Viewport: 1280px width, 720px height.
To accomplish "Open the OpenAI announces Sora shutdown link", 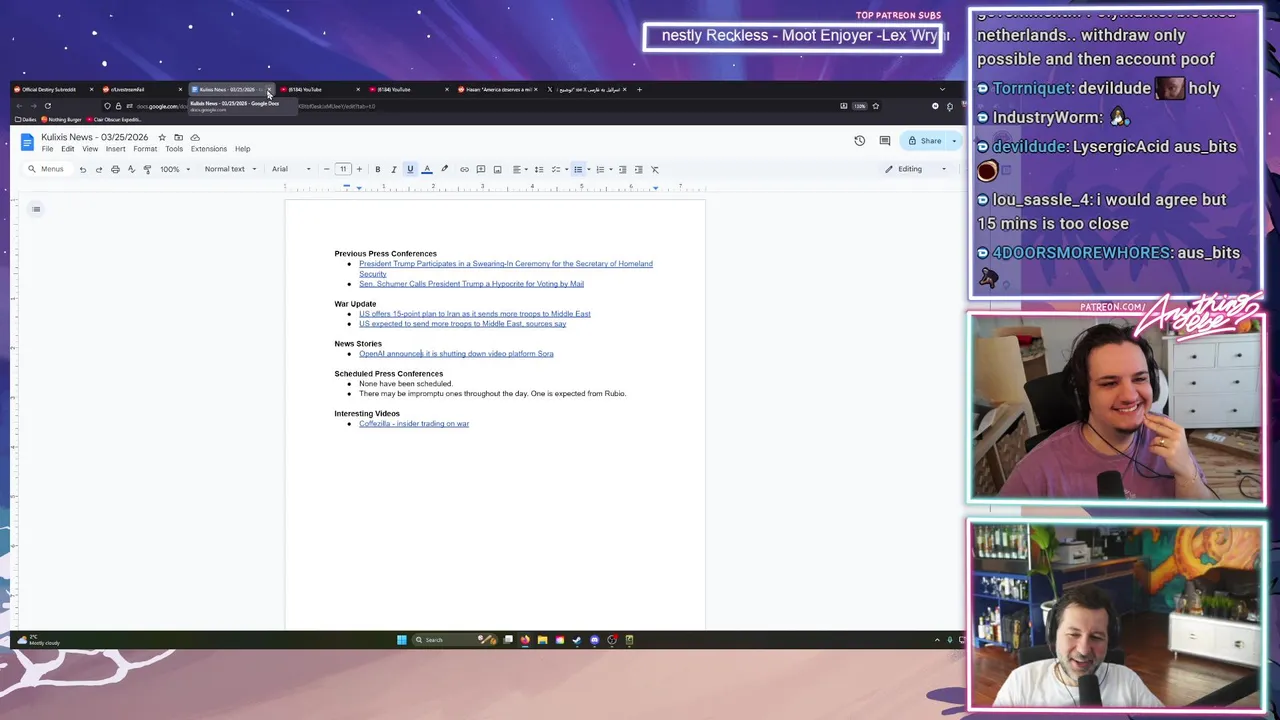I will [456, 354].
